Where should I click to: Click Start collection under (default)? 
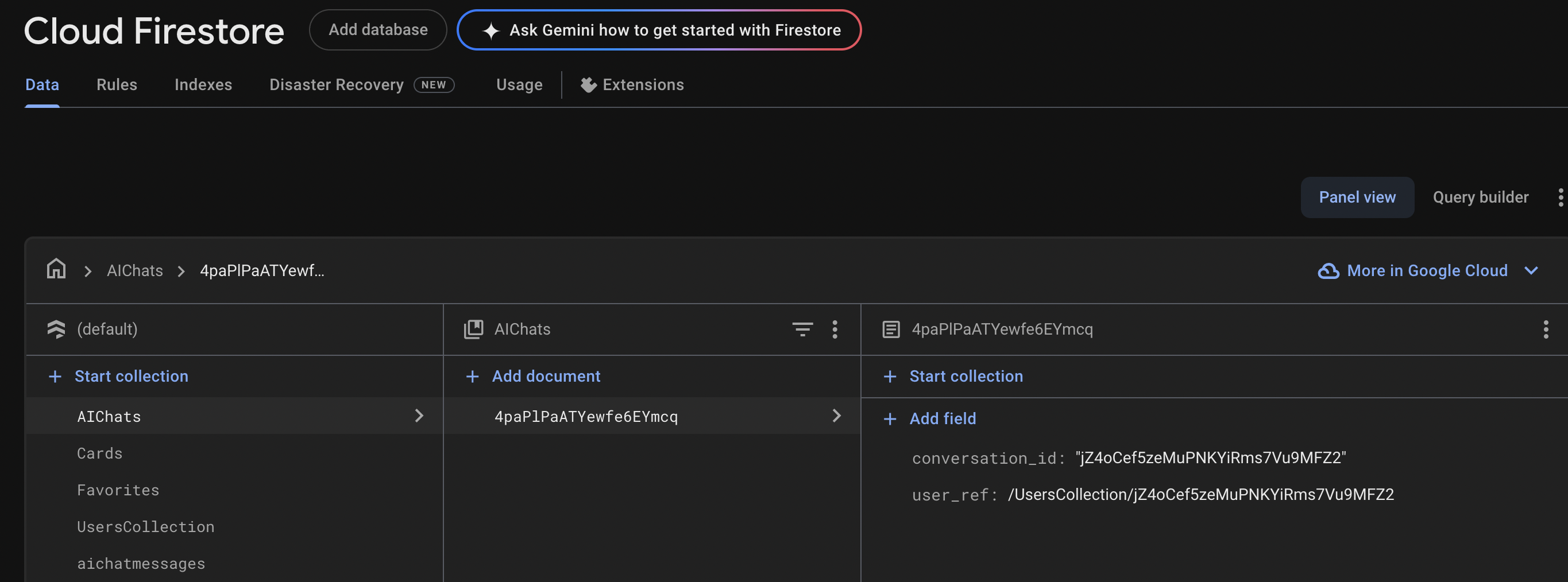coord(132,377)
